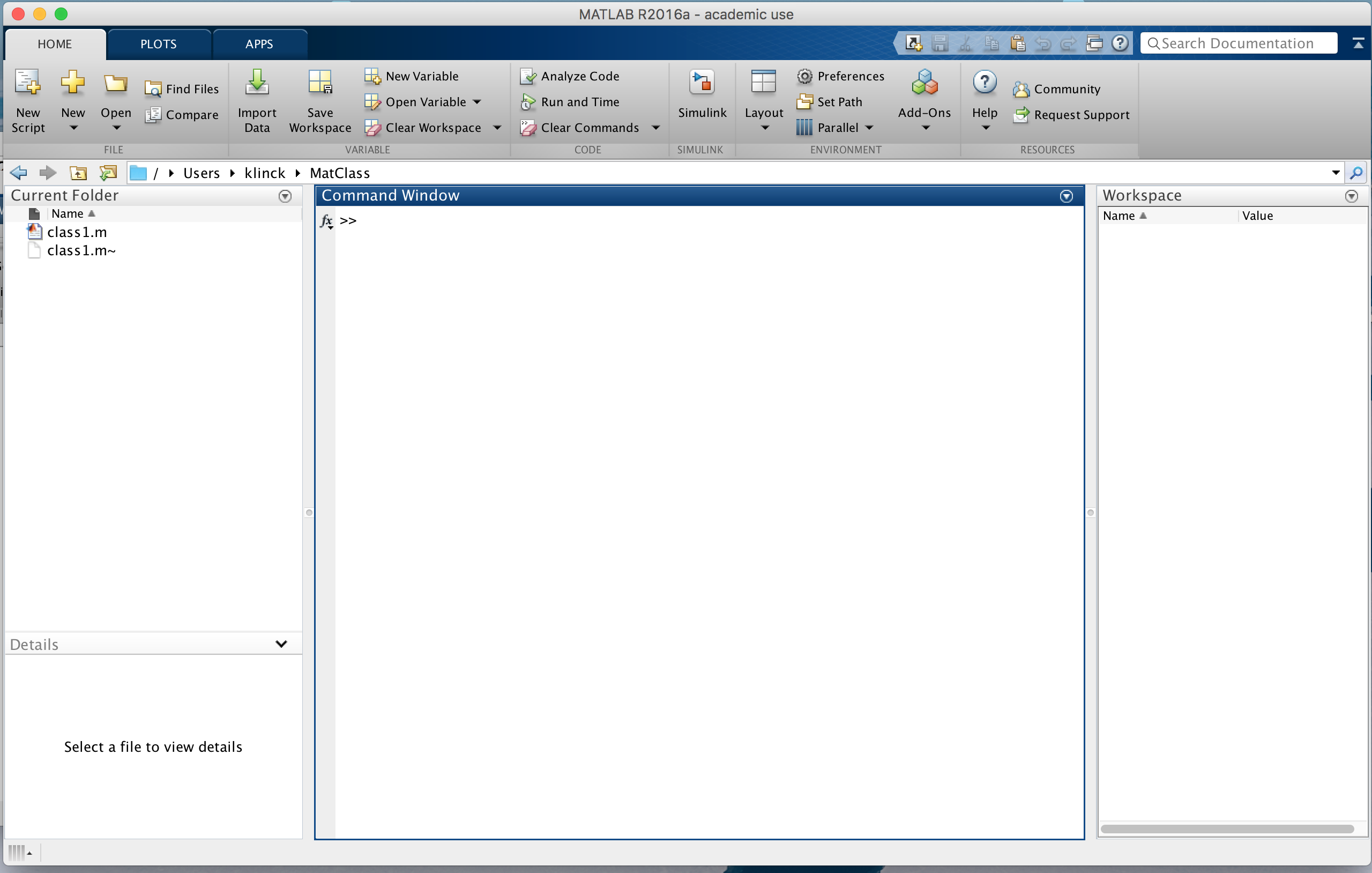Open Preferences
This screenshot has height=873, width=1372.
[840, 76]
